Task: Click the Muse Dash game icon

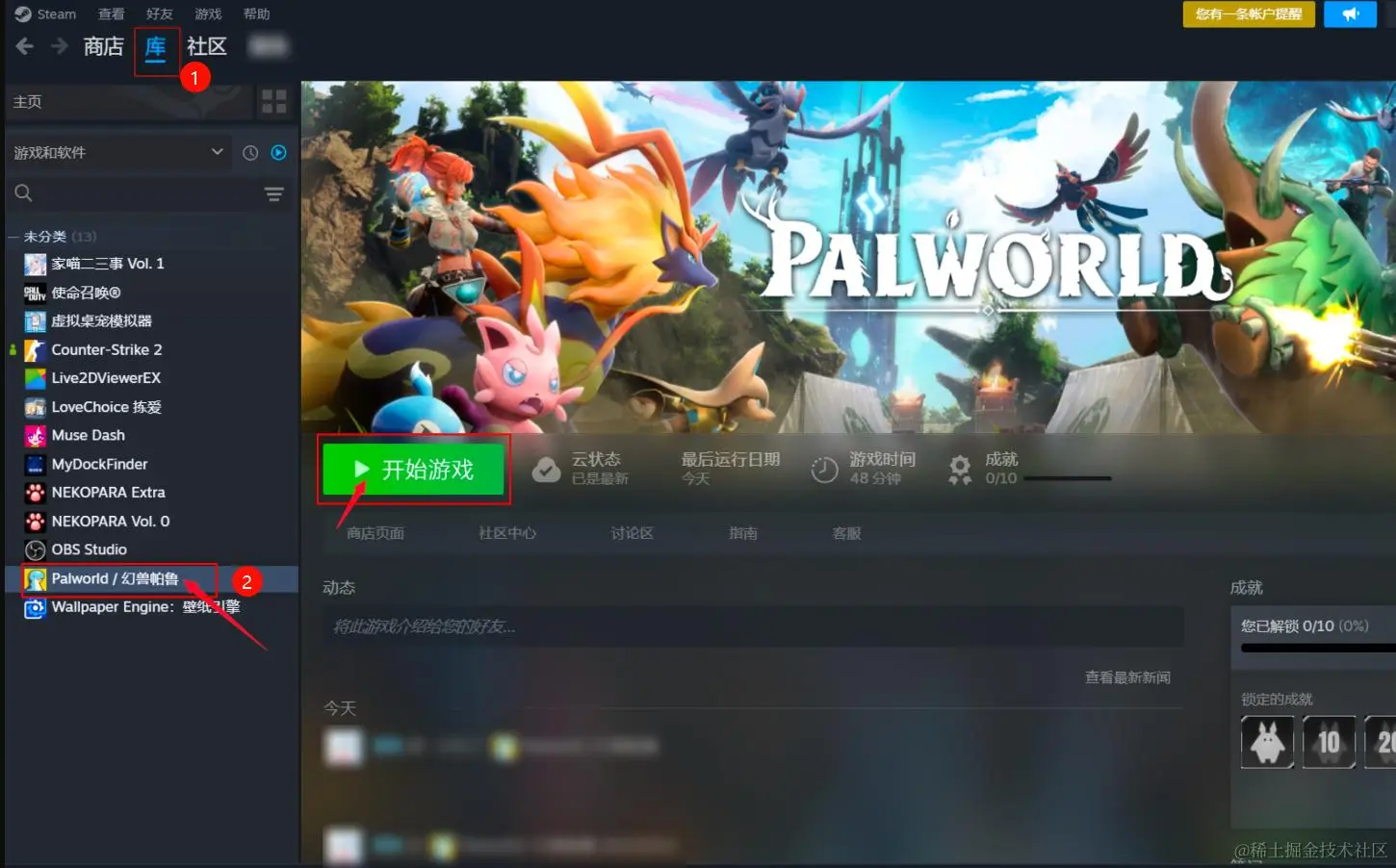Action: pyautogui.click(x=36, y=436)
